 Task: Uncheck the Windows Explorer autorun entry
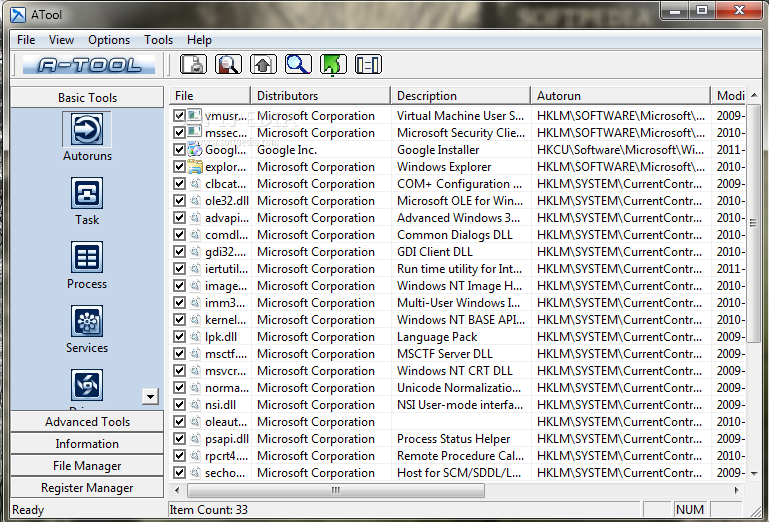click(x=179, y=167)
